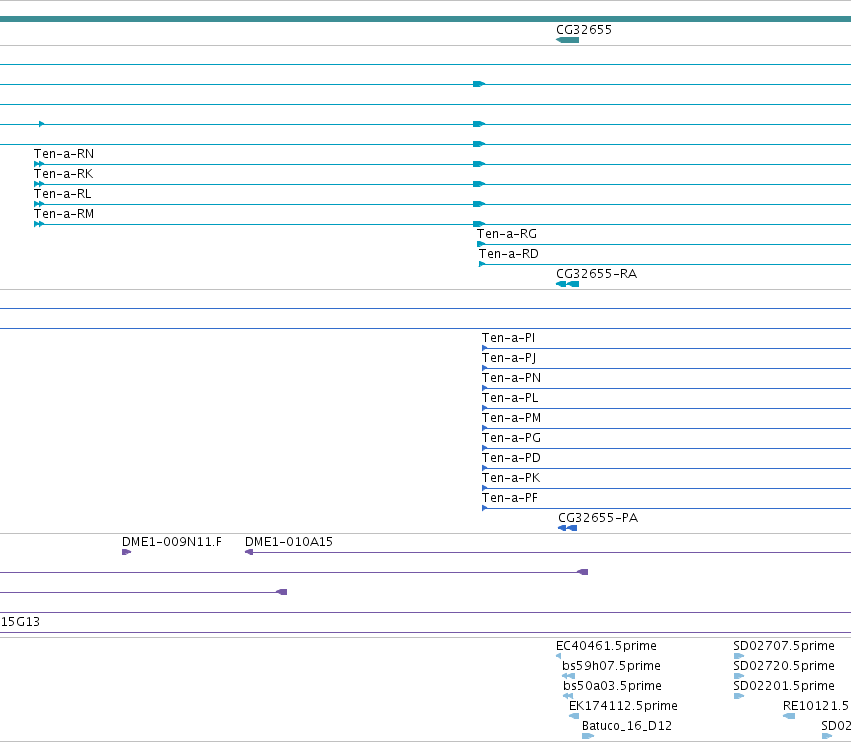Click the Batuco_16_D12 label

point(626,726)
